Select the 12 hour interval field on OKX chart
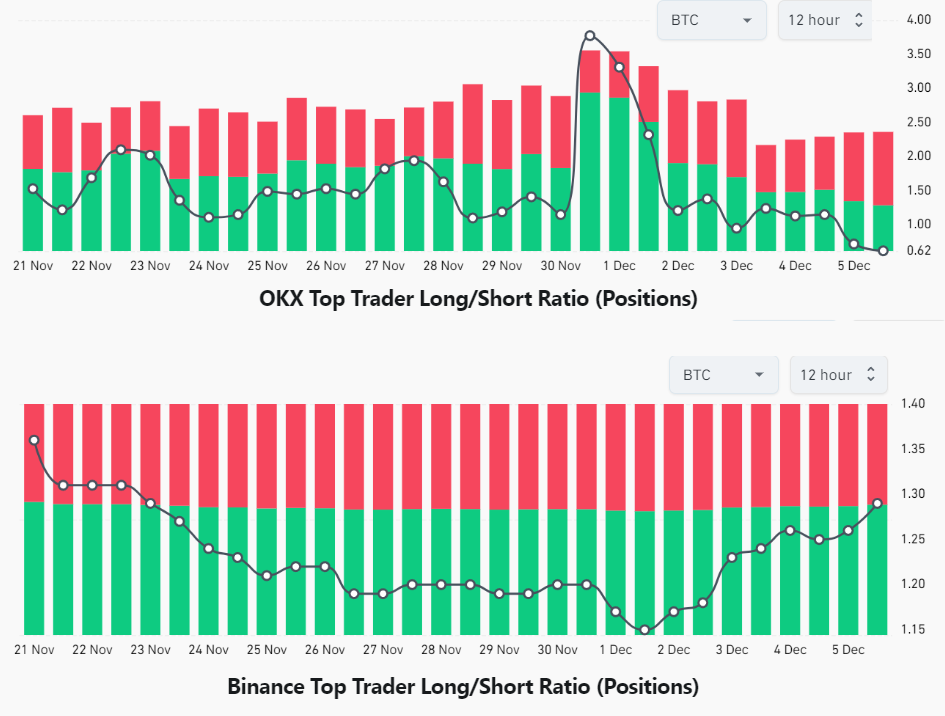The height and width of the screenshot is (716, 945). pyautogui.click(x=825, y=20)
